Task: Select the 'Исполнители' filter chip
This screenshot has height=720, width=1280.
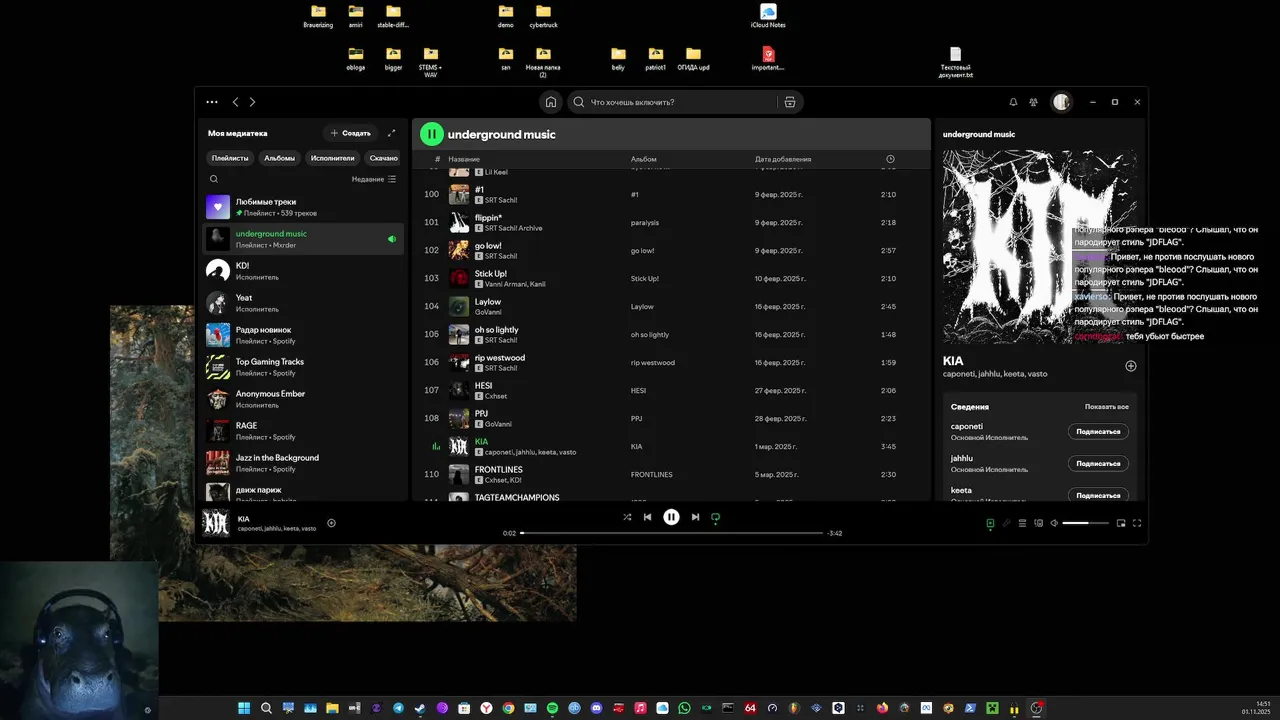Action: [x=333, y=158]
